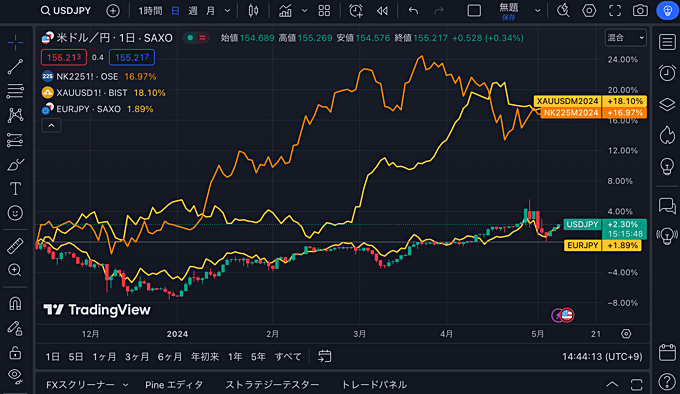Toggle stay in drawing mode

coord(15,328)
